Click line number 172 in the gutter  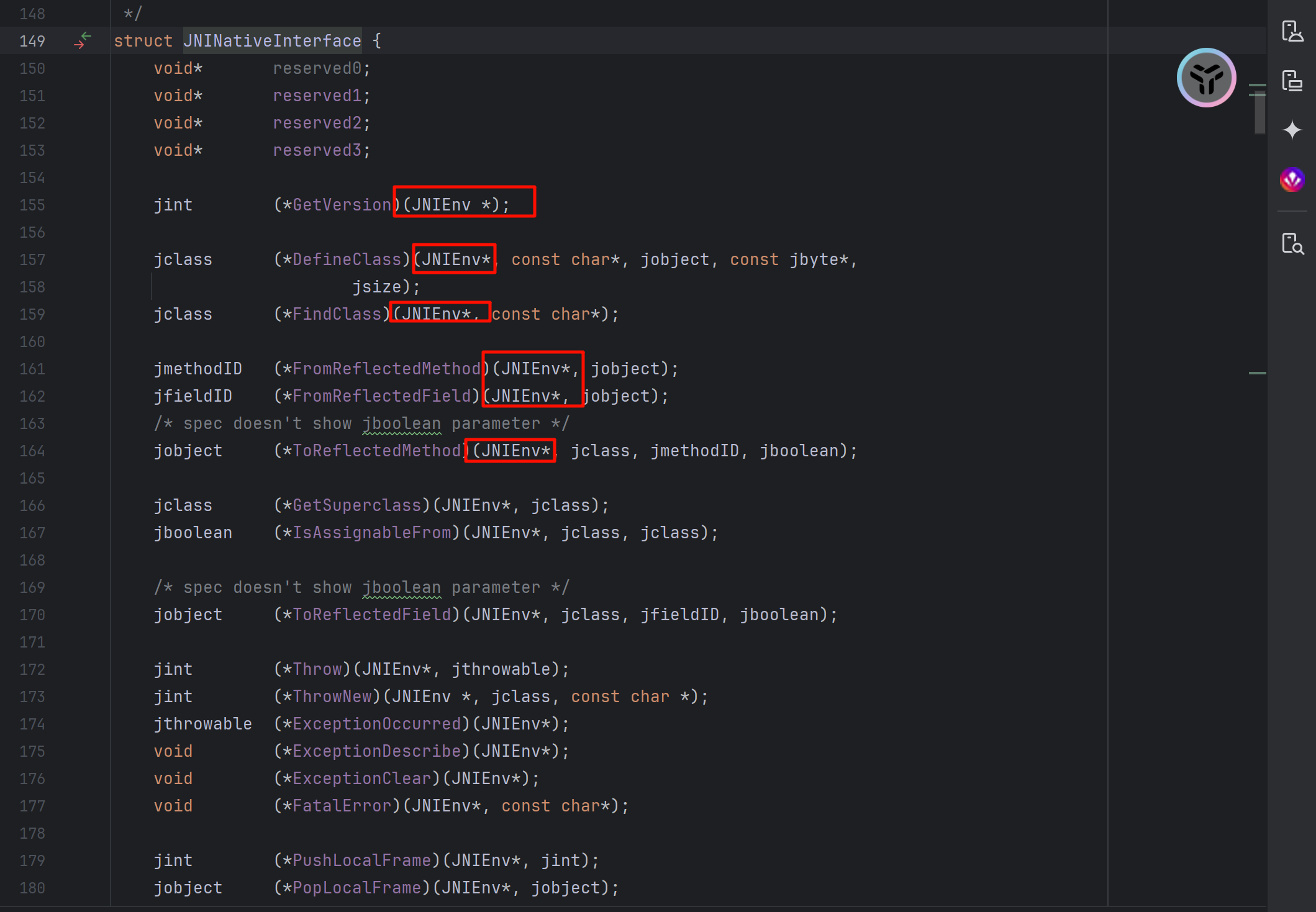click(x=32, y=669)
